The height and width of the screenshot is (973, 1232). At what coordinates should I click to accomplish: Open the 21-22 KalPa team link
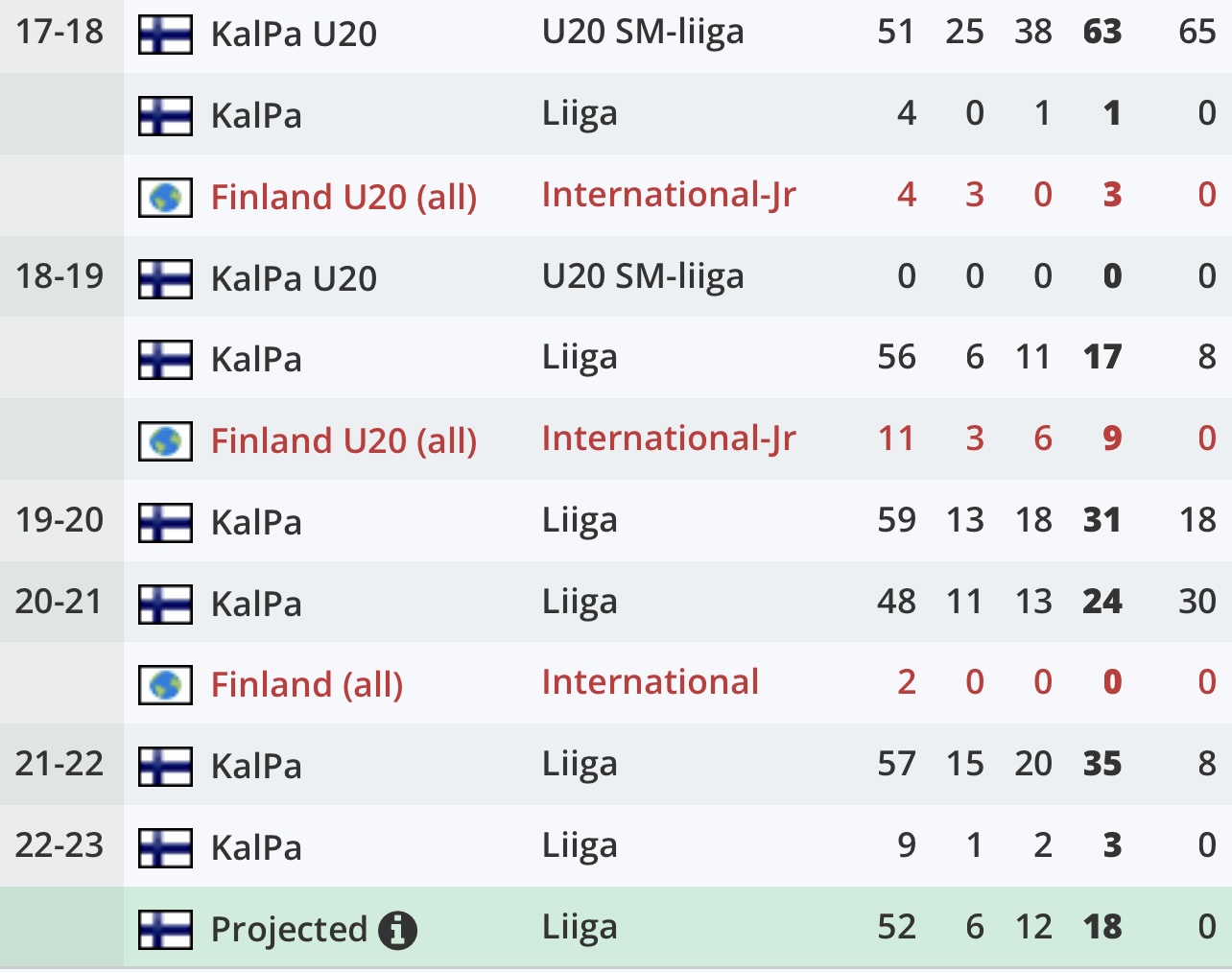[x=256, y=767]
